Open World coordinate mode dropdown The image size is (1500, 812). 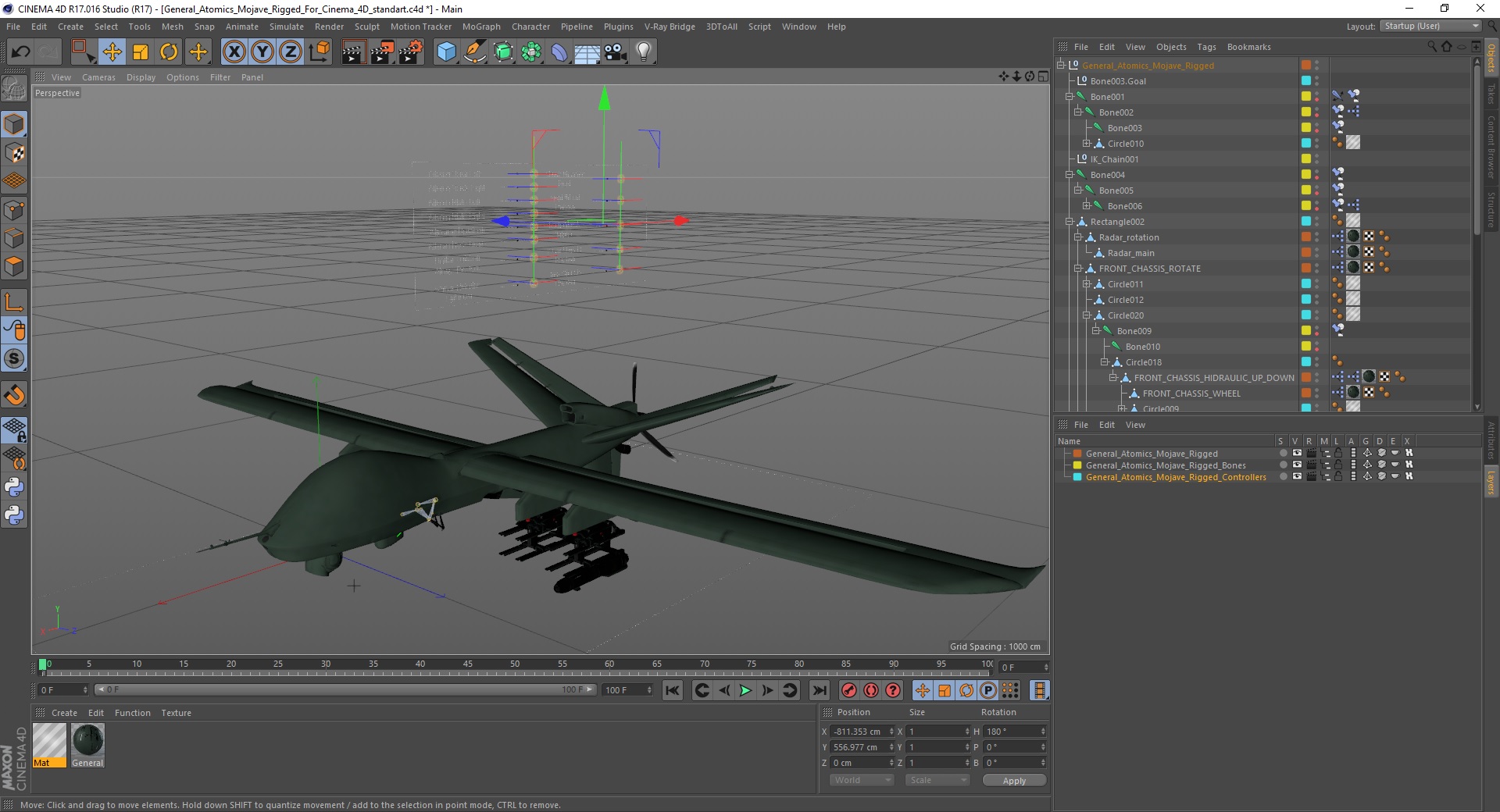(x=861, y=781)
